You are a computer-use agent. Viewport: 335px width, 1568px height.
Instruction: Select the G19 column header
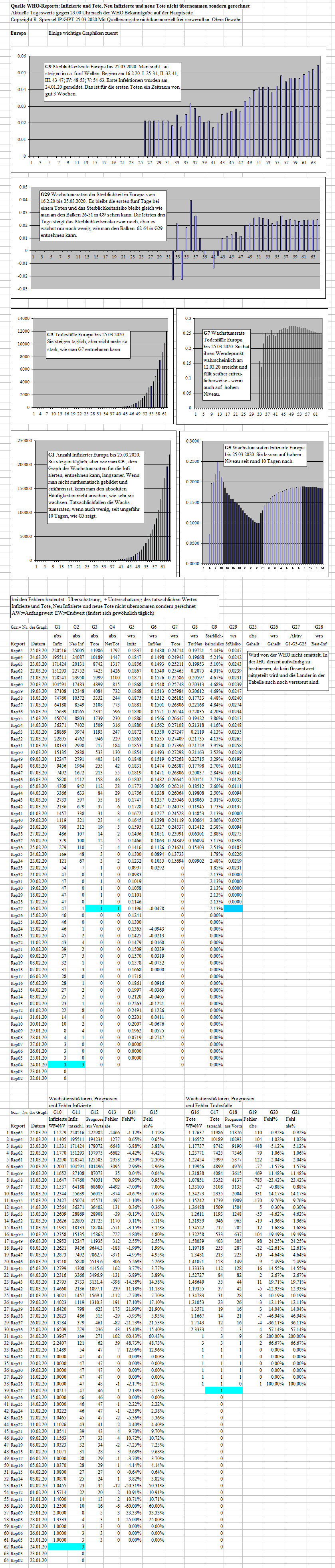[x=252, y=1111]
